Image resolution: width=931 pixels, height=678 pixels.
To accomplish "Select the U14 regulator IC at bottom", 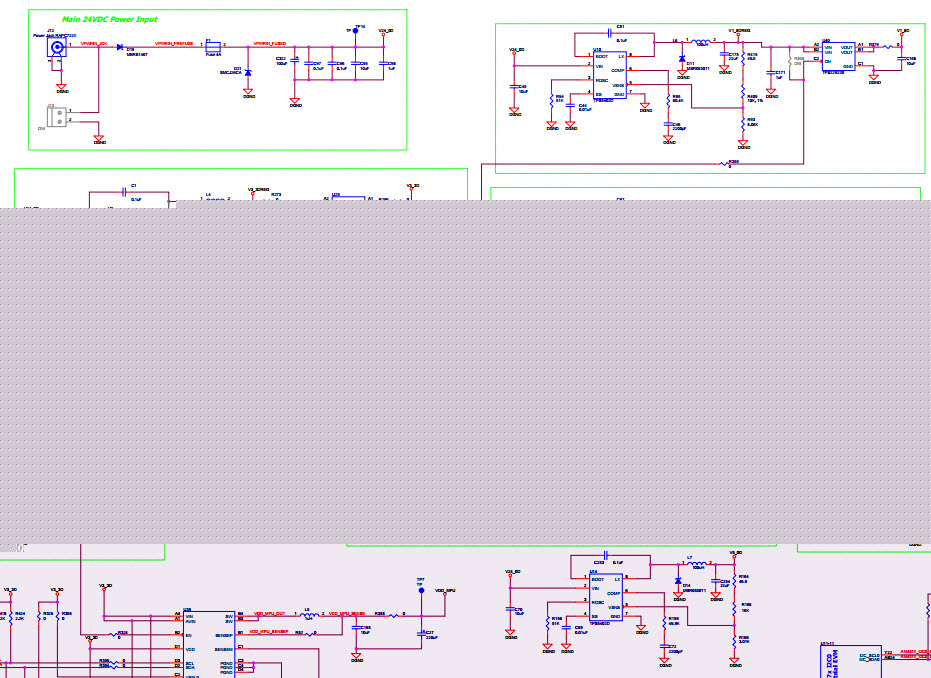I will [607, 597].
